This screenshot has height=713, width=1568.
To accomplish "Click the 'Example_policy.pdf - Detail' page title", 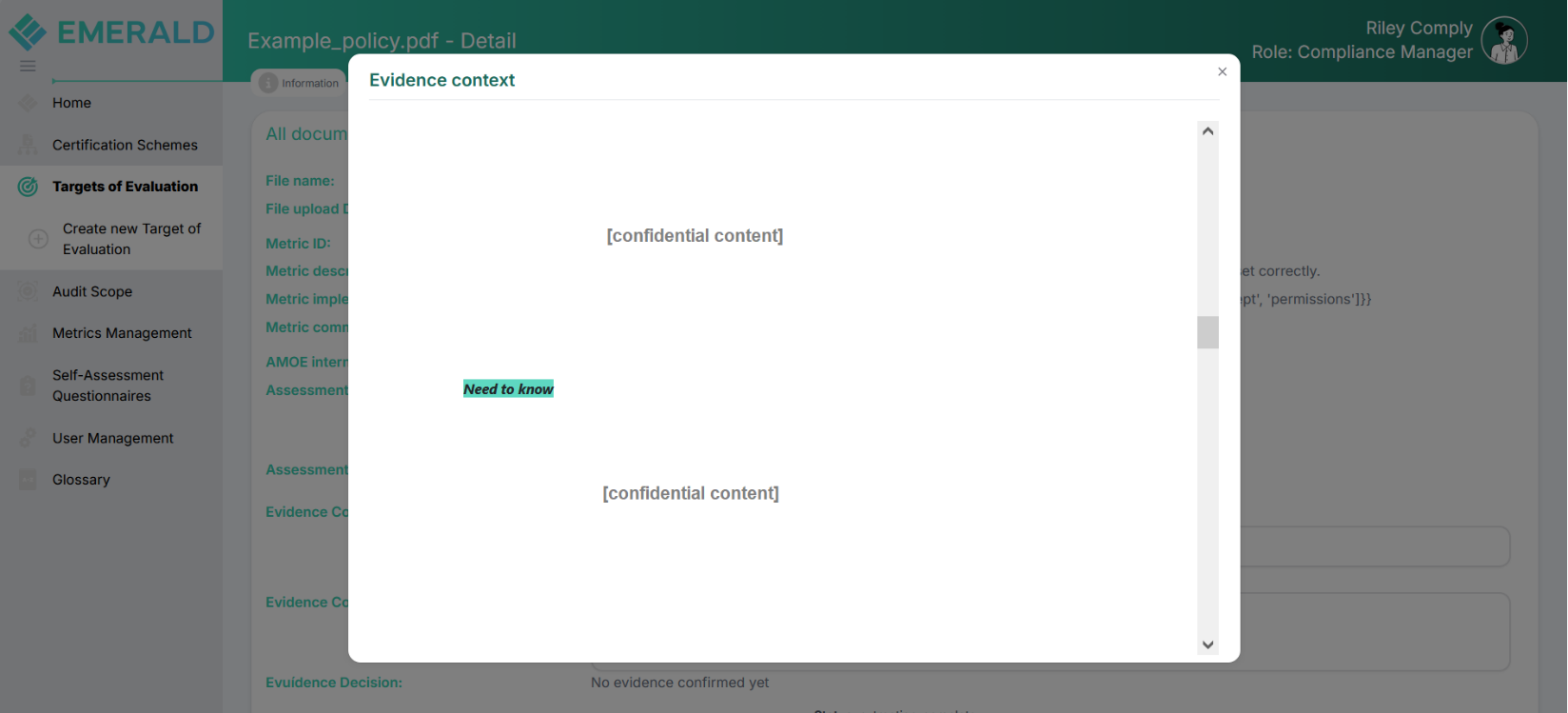I will pyautogui.click(x=382, y=41).
